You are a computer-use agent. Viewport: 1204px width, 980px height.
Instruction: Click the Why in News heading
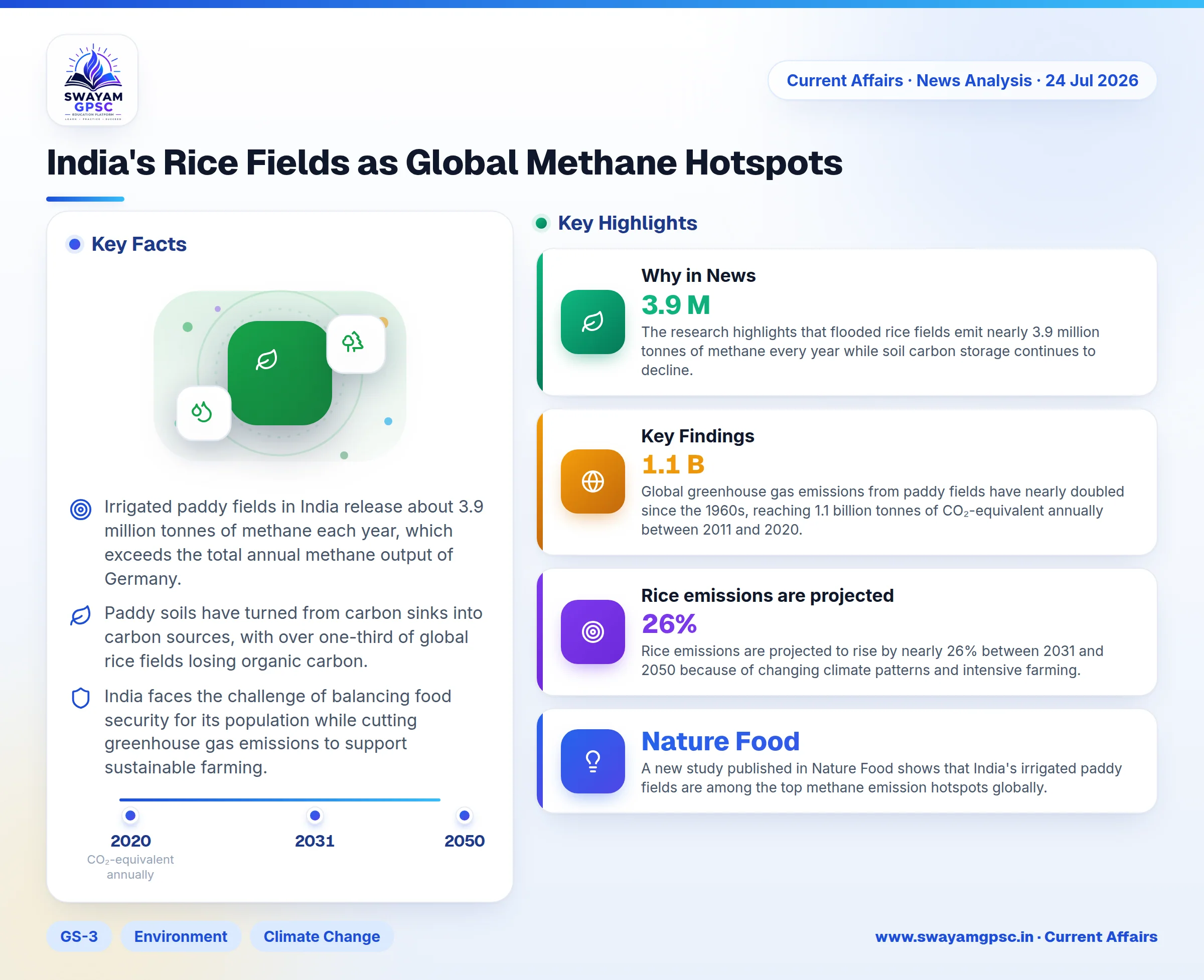[698, 275]
